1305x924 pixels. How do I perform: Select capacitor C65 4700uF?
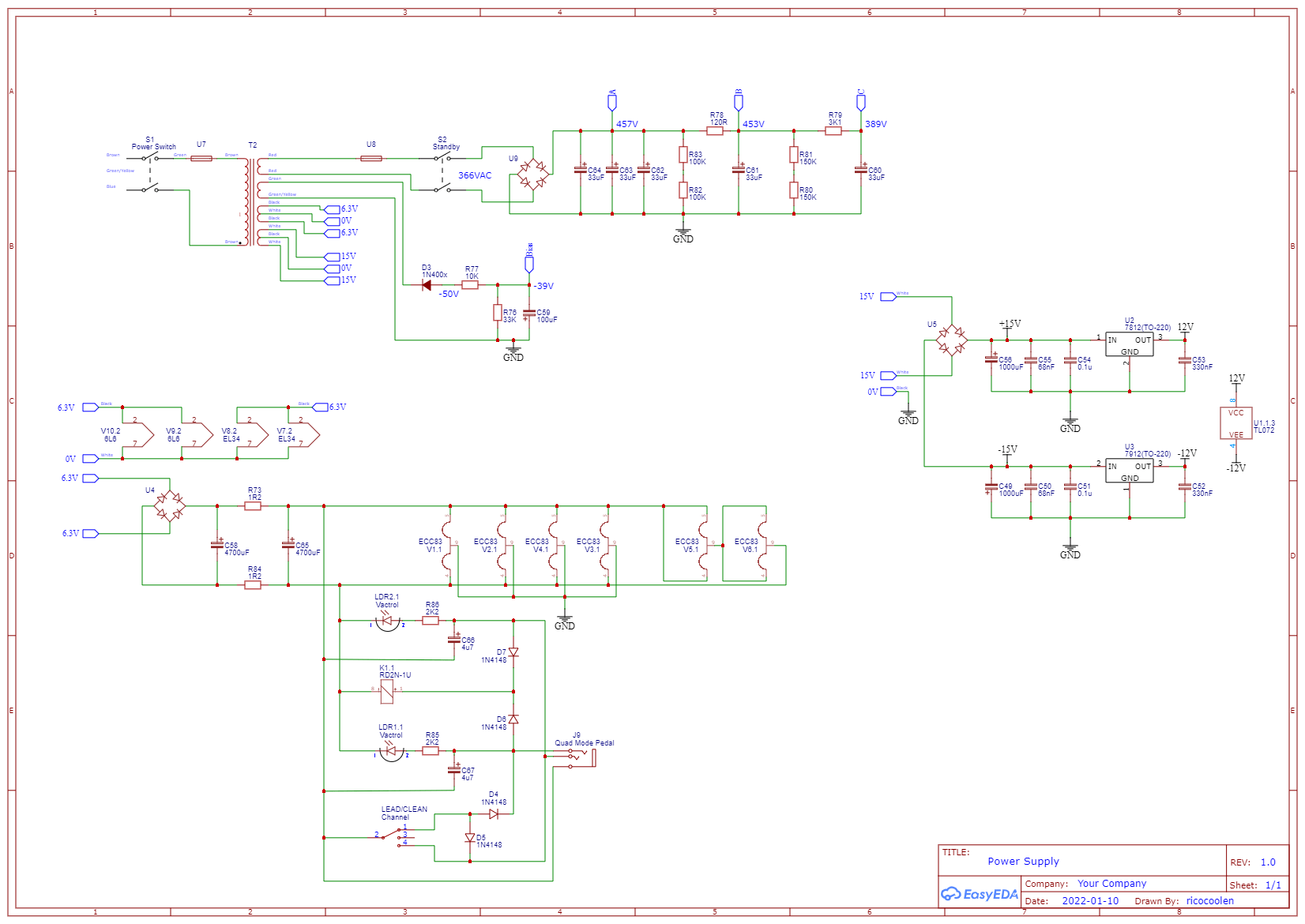[x=288, y=545]
